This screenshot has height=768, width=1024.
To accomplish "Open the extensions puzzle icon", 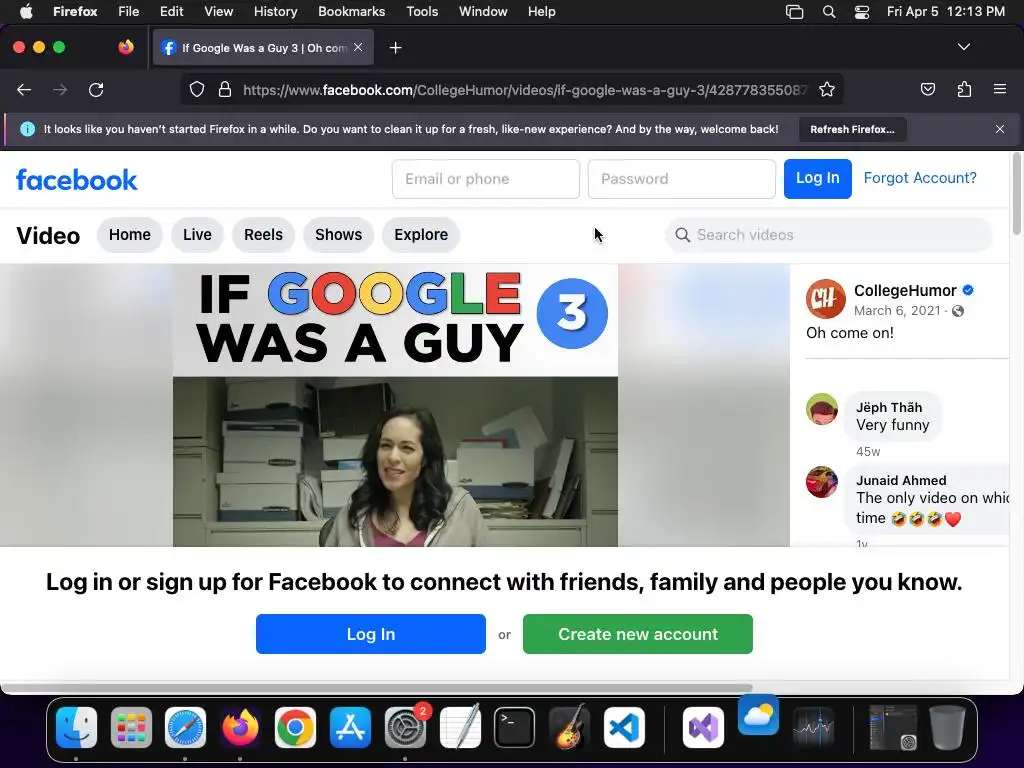I will [x=964, y=89].
